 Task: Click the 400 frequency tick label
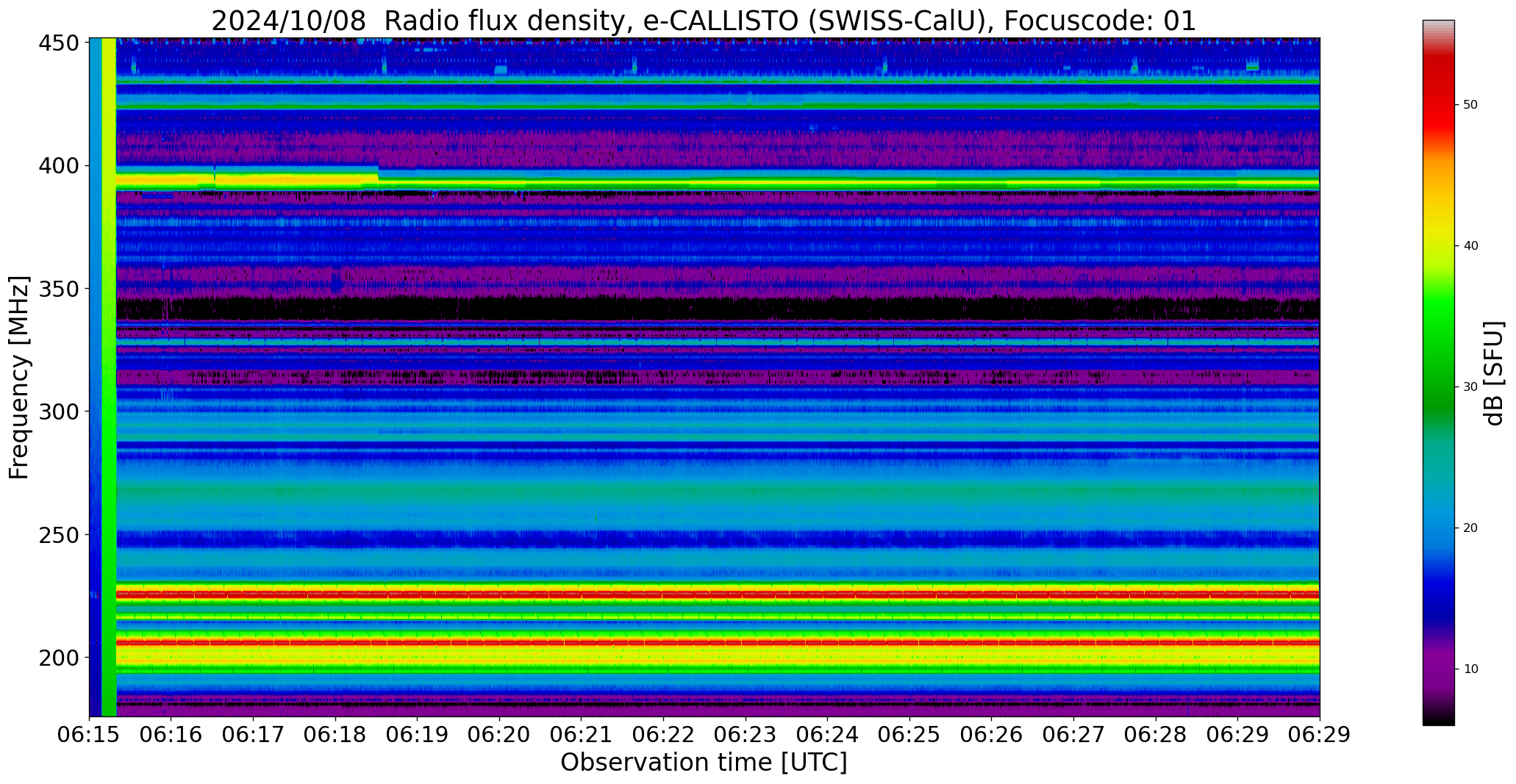click(x=59, y=166)
